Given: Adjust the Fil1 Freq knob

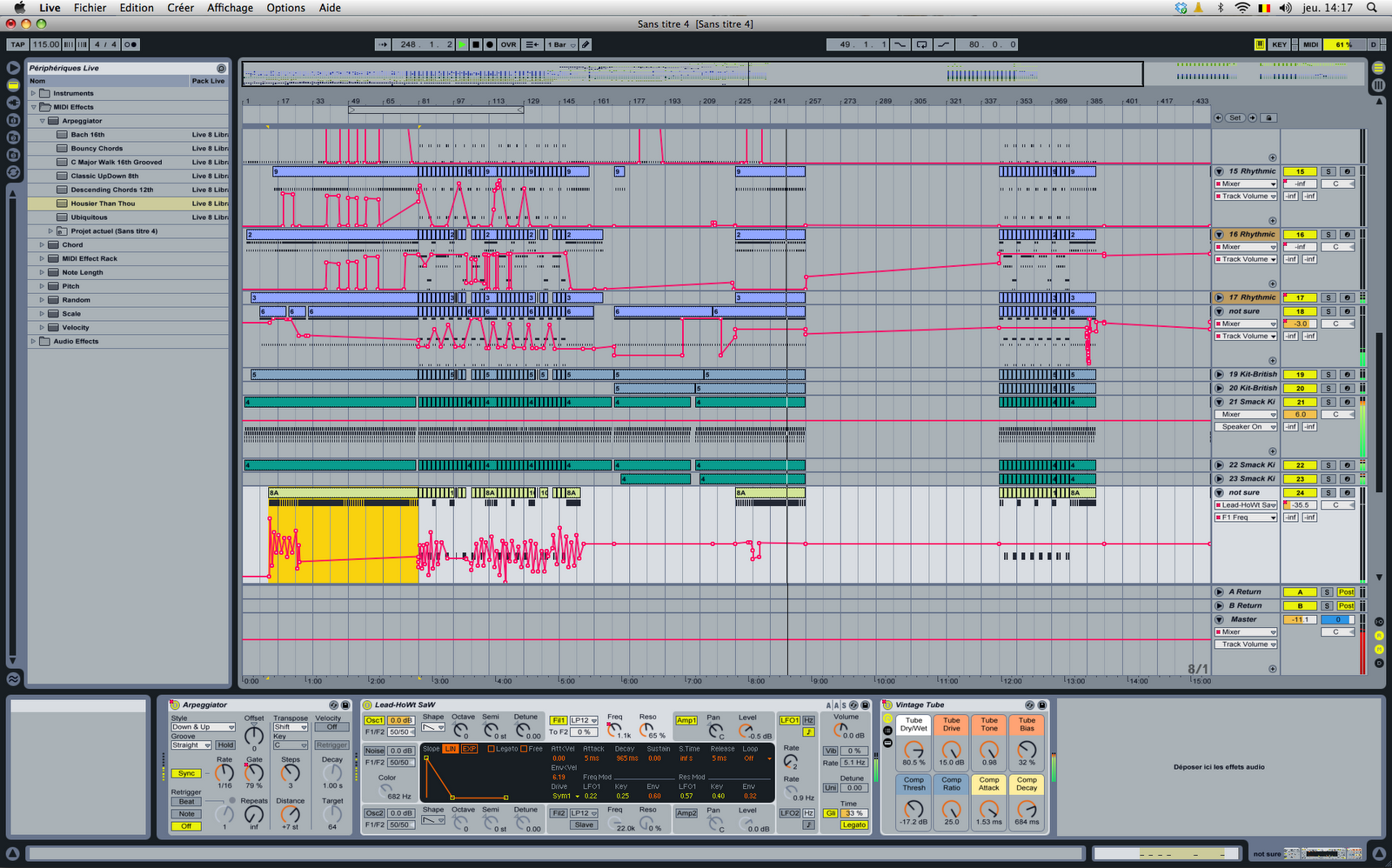Looking at the screenshot, I should (x=615, y=729).
